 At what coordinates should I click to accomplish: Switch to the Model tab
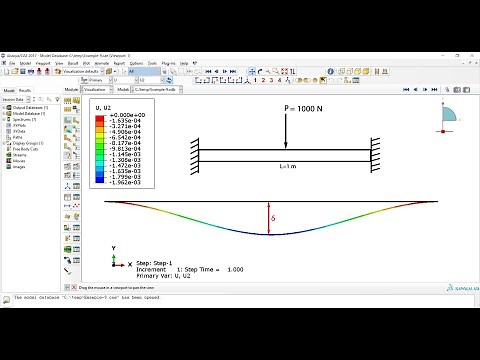tap(9, 90)
